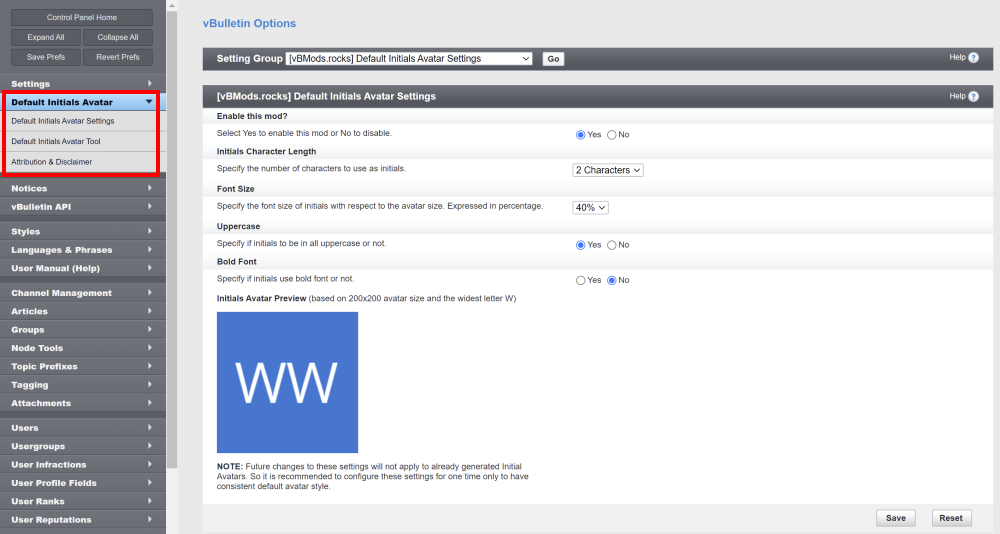Image resolution: width=1000 pixels, height=534 pixels.
Task: Expand the Notices sidebar section
Action: 82,188
